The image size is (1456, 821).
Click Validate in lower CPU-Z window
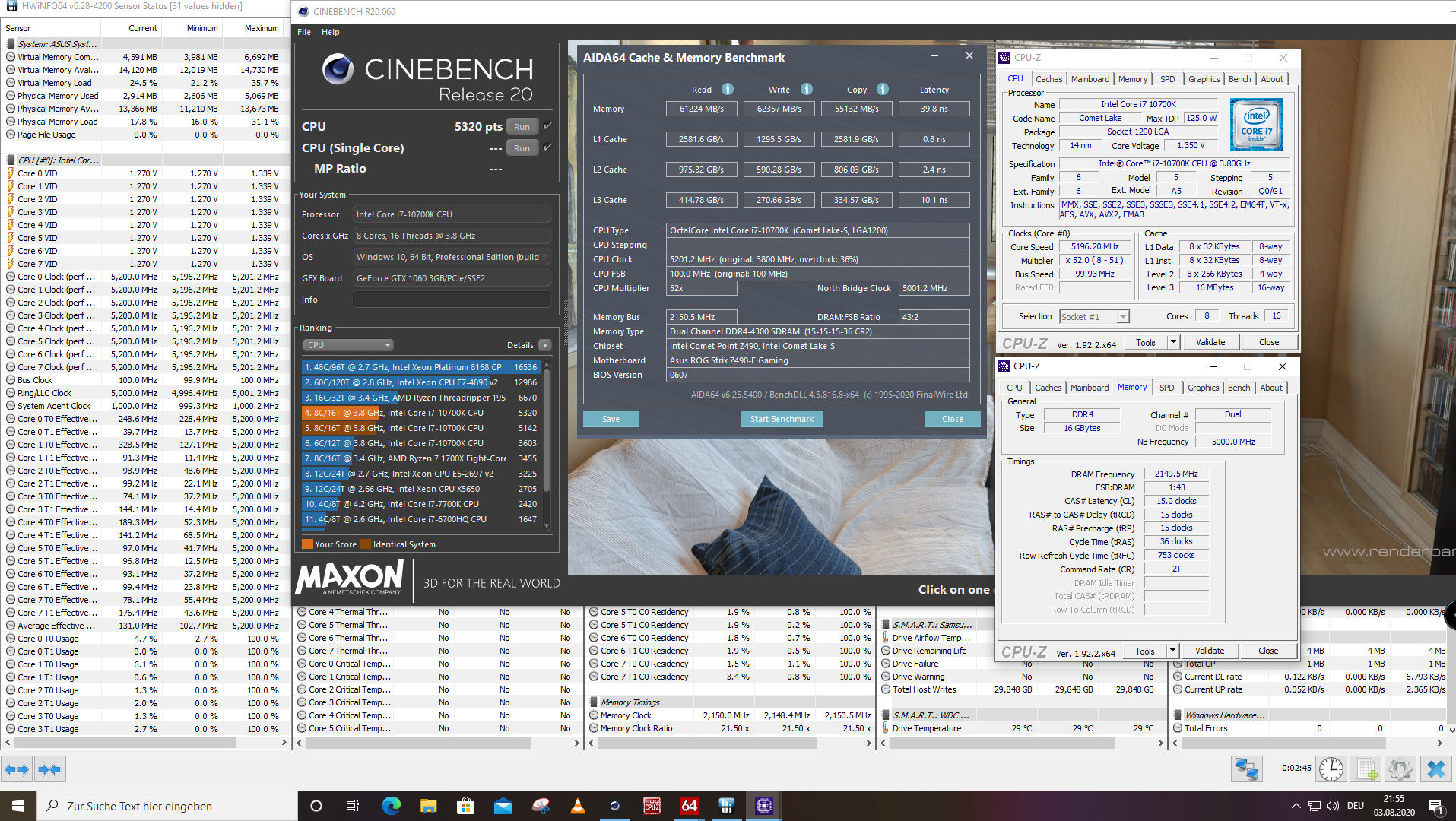(x=1210, y=651)
